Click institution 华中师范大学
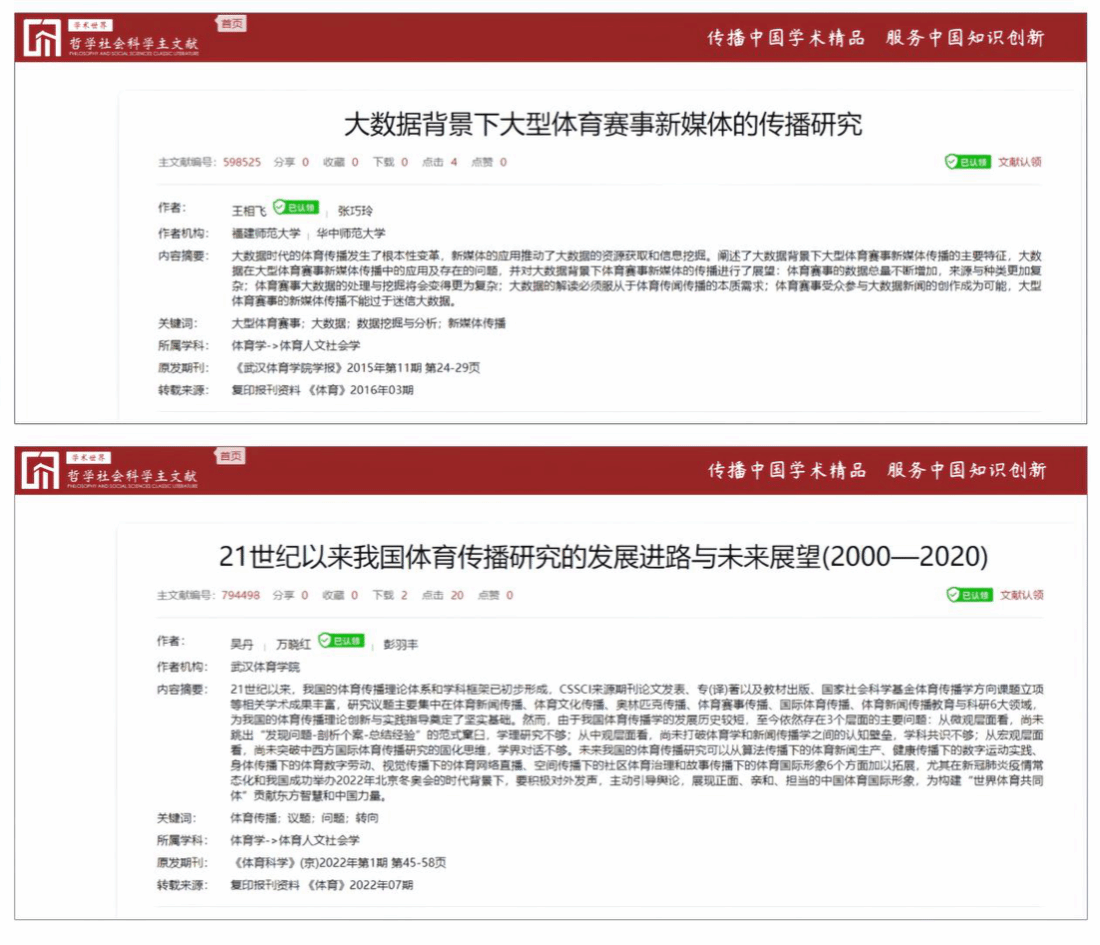The height and width of the screenshot is (945, 1100). click(351, 233)
